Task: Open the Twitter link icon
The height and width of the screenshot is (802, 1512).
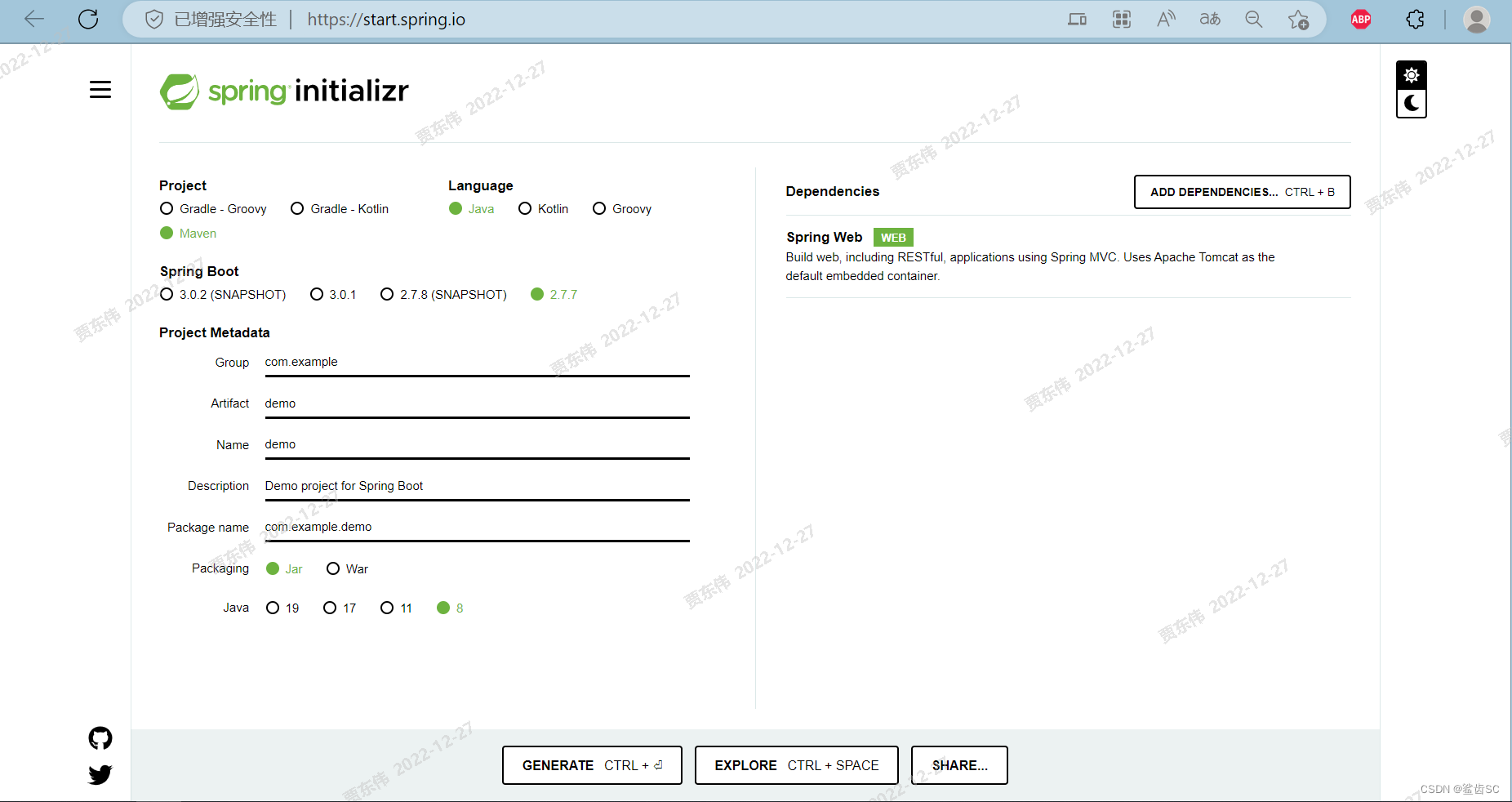Action: [100, 774]
